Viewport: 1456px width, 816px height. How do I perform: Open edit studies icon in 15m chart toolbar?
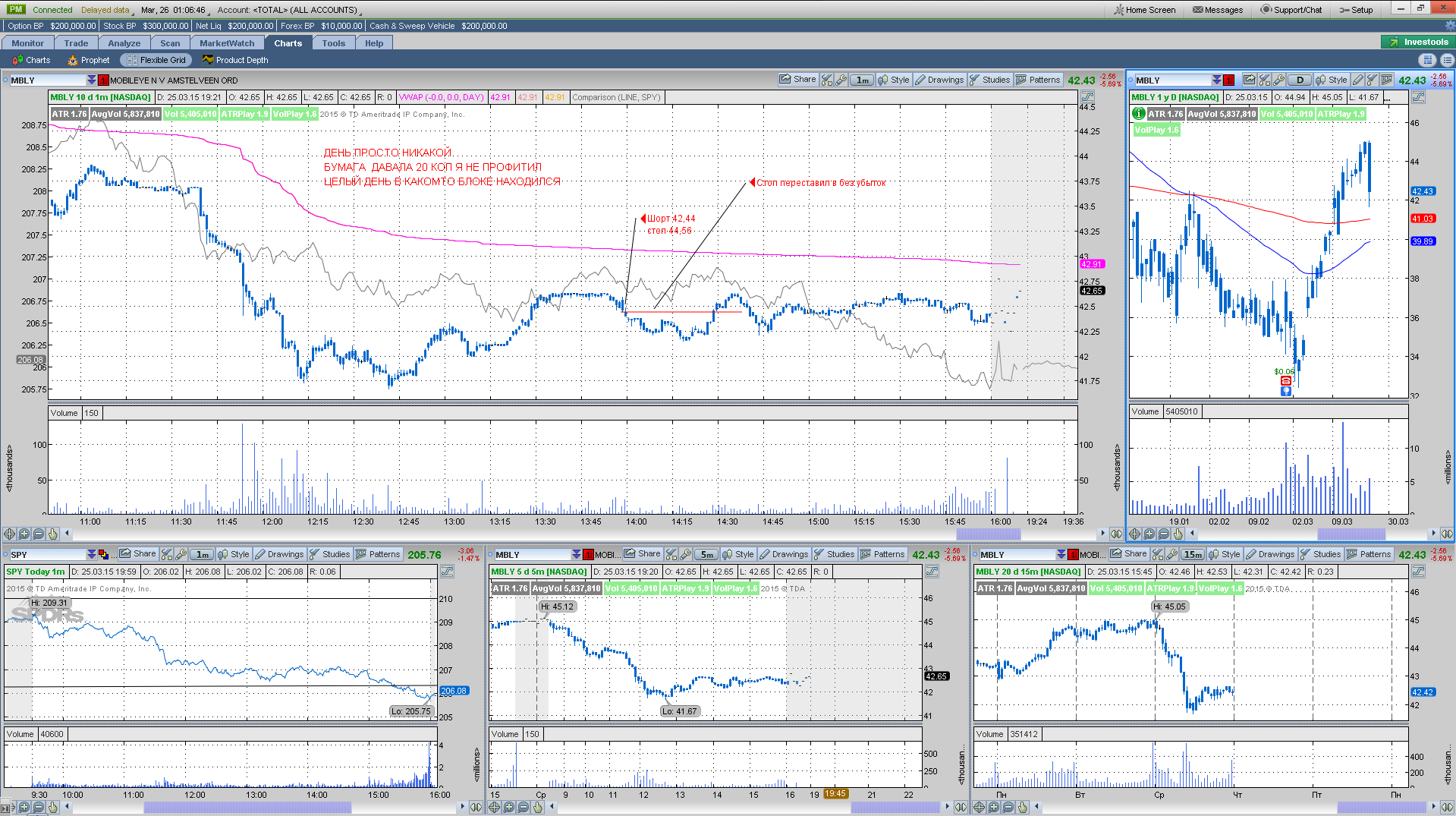click(1158, 554)
